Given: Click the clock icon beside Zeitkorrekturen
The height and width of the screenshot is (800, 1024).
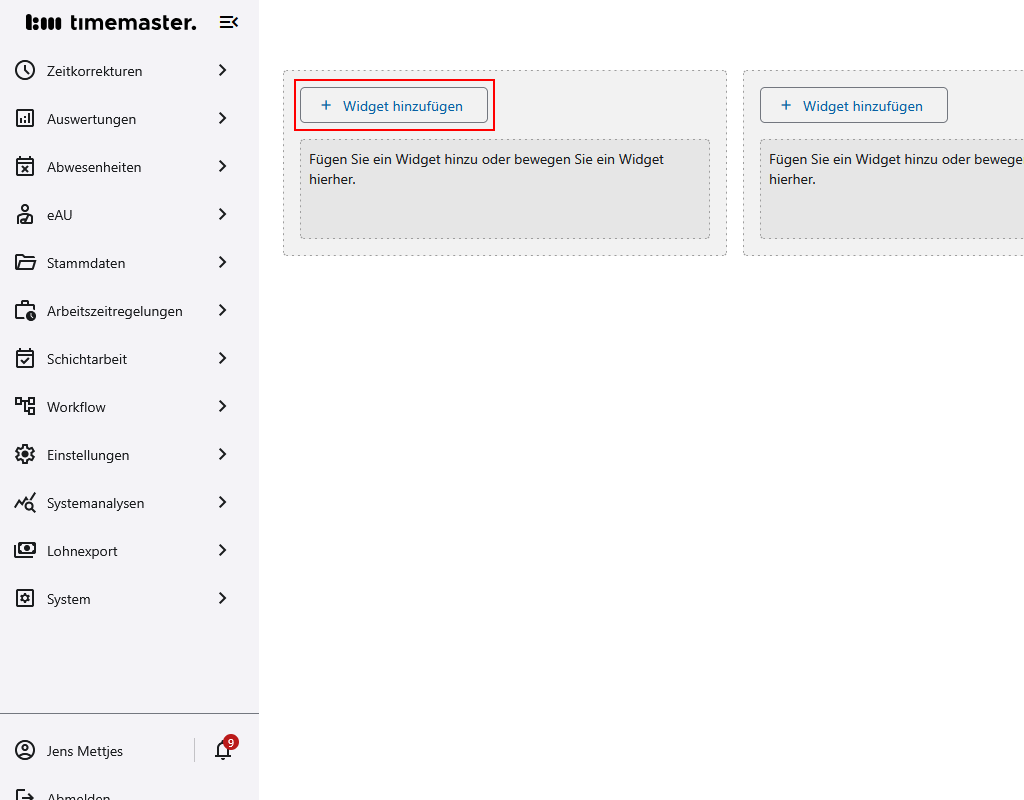Looking at the screenshot, I should tap(25, 71).
